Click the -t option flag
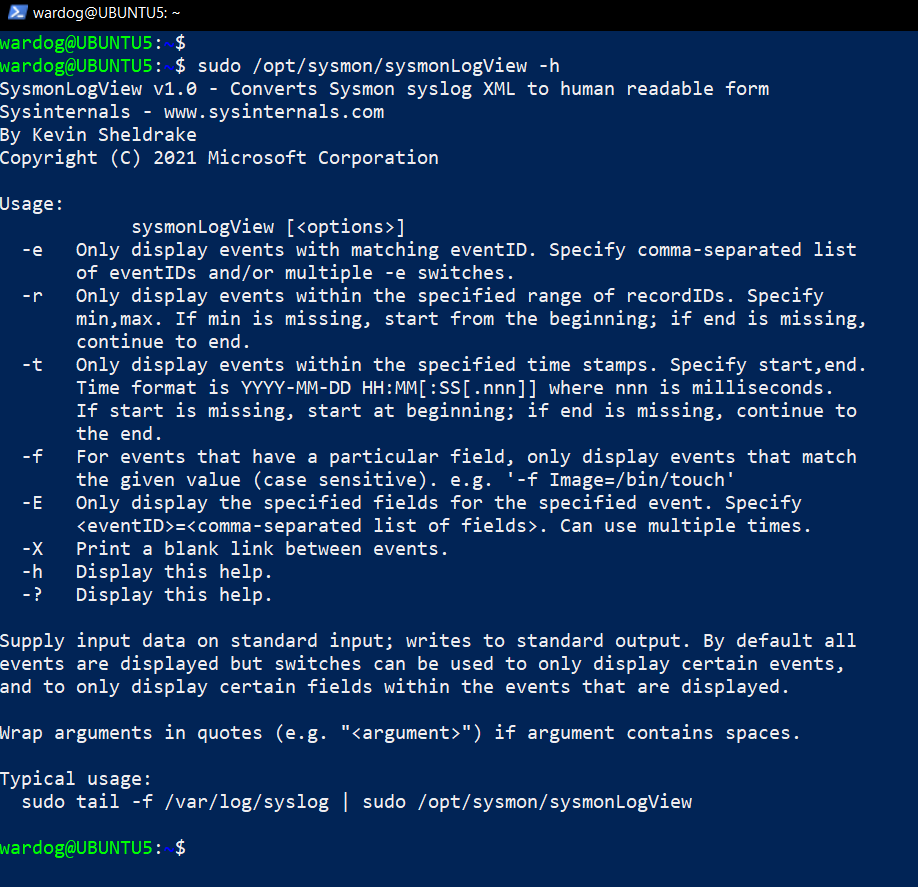The image size is (918, 887). point(32,365)
